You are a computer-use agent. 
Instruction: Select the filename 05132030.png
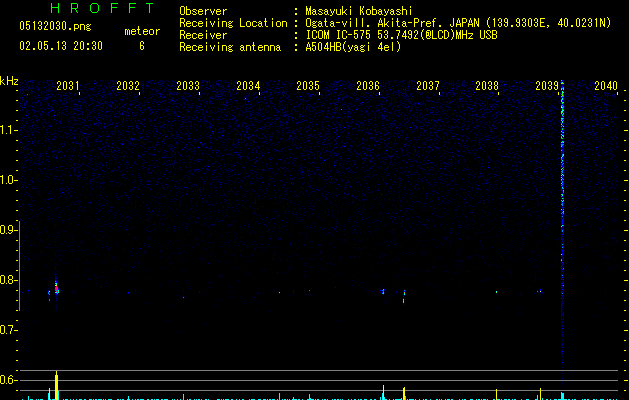pos(55,26)
